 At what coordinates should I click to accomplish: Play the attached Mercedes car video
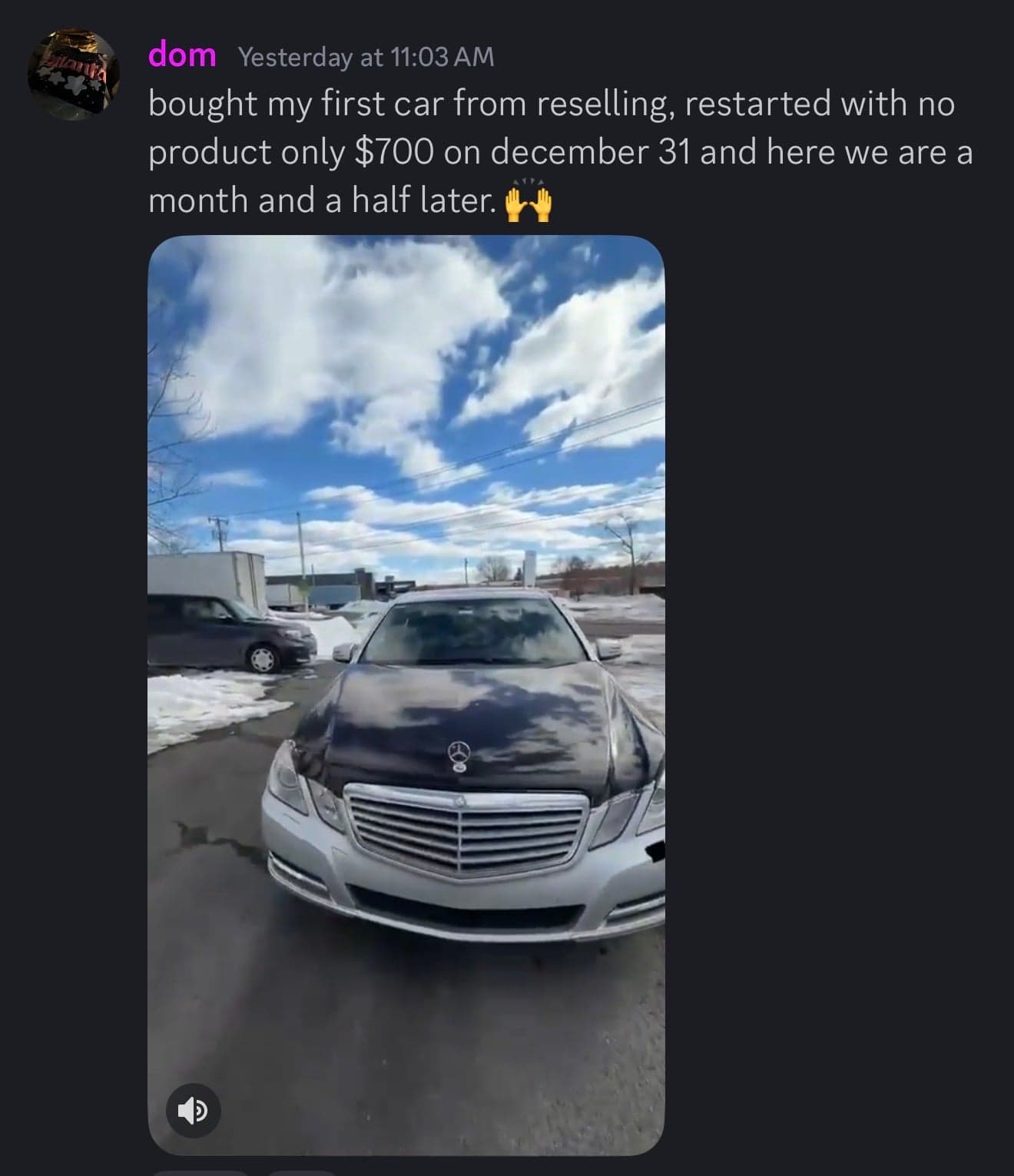[406, 694]
